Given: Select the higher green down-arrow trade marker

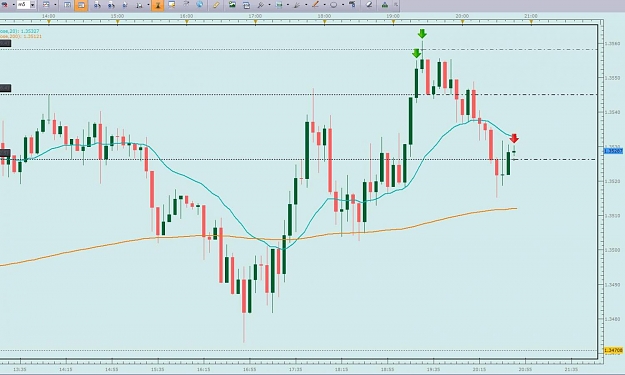Looking at the screenshot, I should [x=422, y=34].
